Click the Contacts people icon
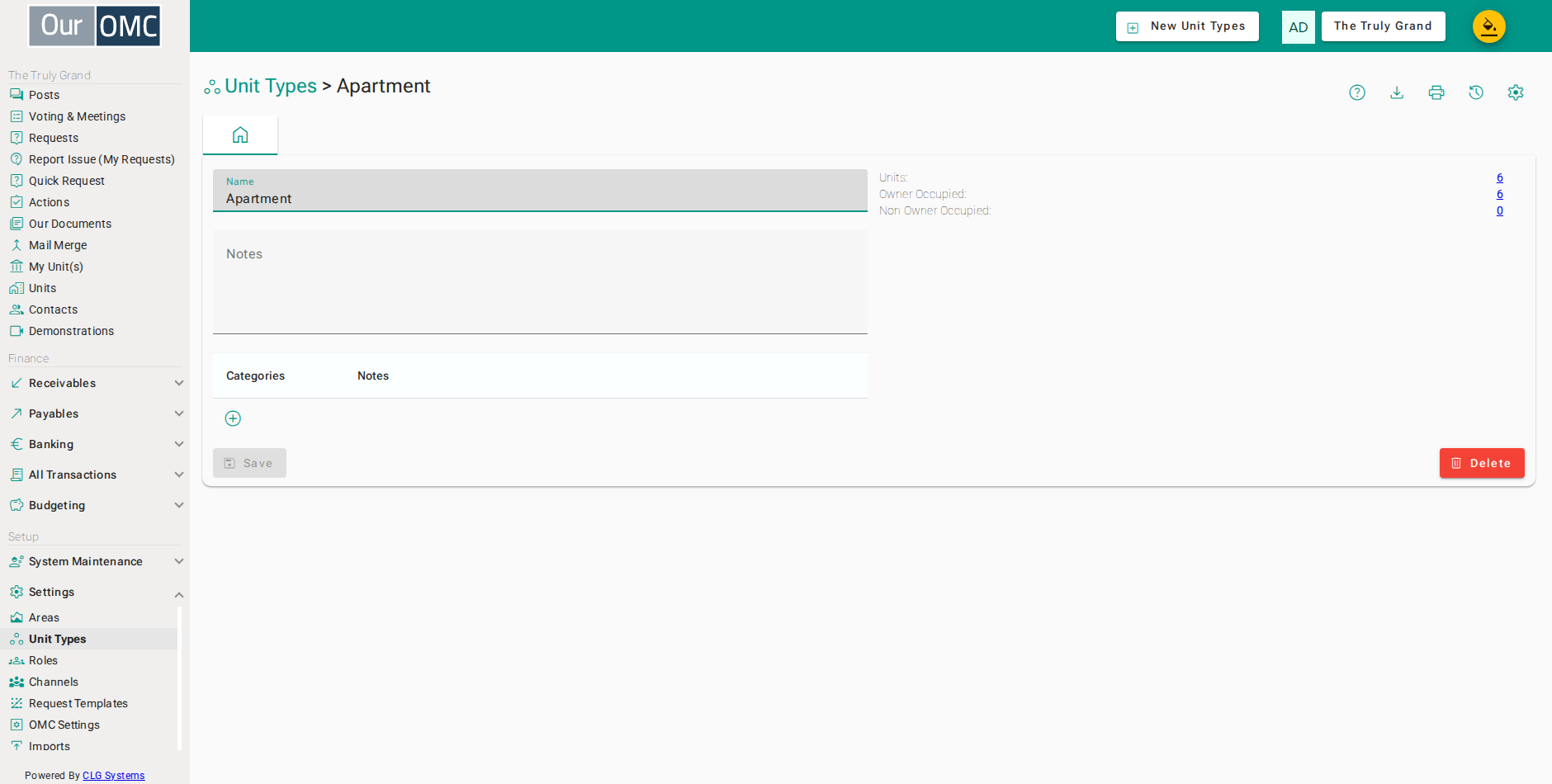This screenshot has width=1552, height=784. (17, 309)
